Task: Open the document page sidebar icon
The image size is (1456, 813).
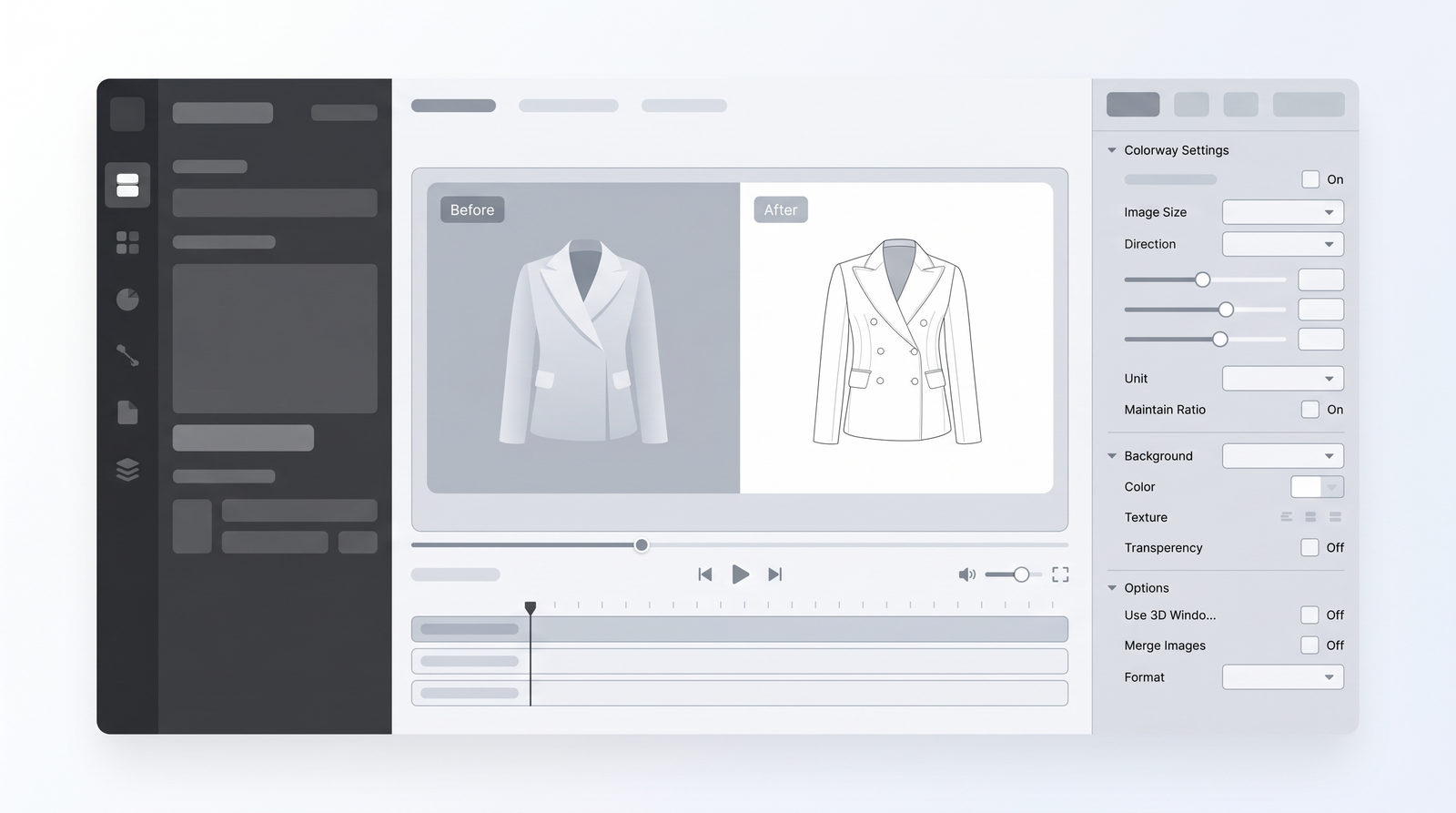Action: coord(127,412)
